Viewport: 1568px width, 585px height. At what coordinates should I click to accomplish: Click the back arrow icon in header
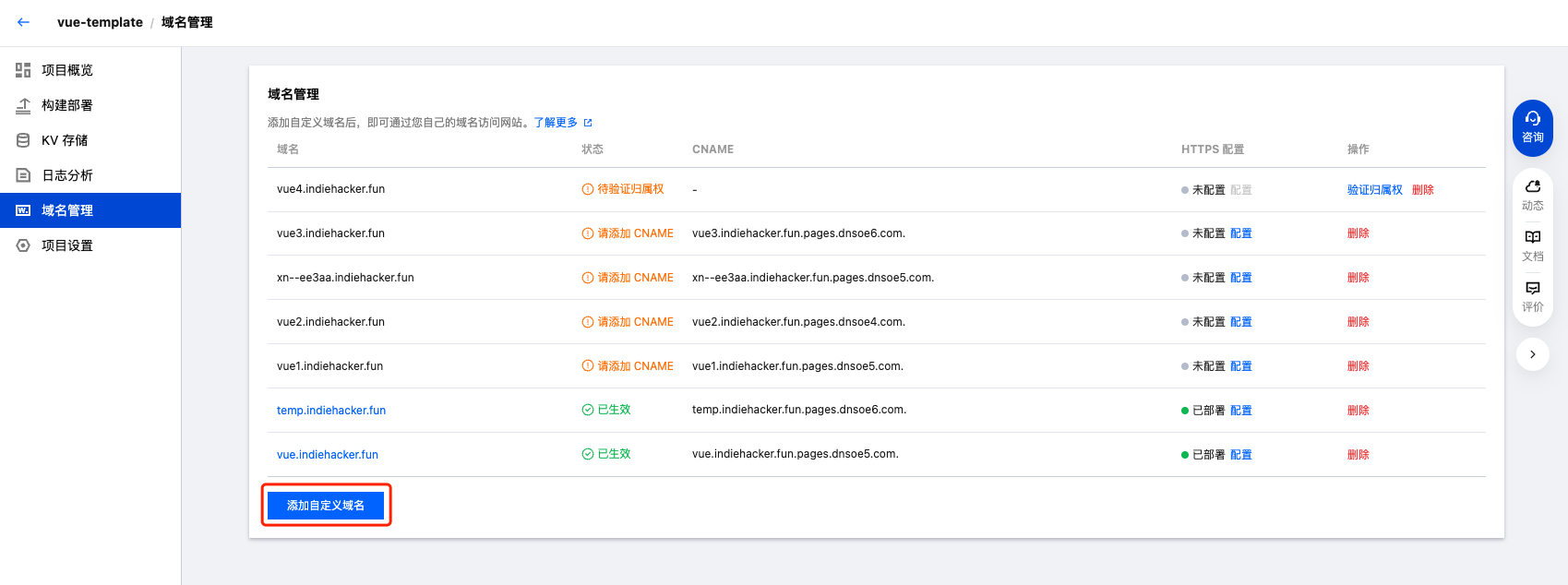24,22
